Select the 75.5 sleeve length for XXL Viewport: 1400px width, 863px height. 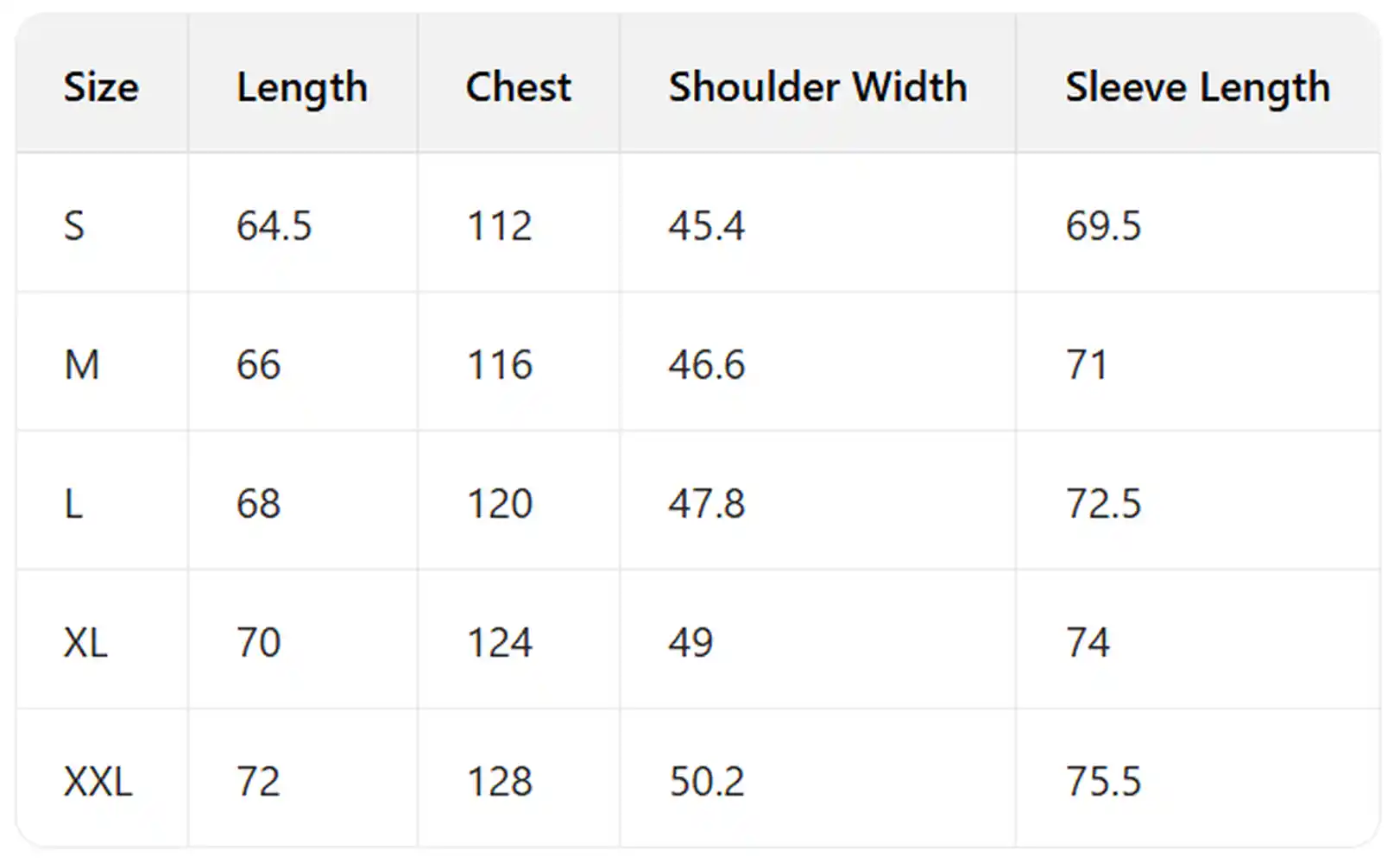[1103, 782]
